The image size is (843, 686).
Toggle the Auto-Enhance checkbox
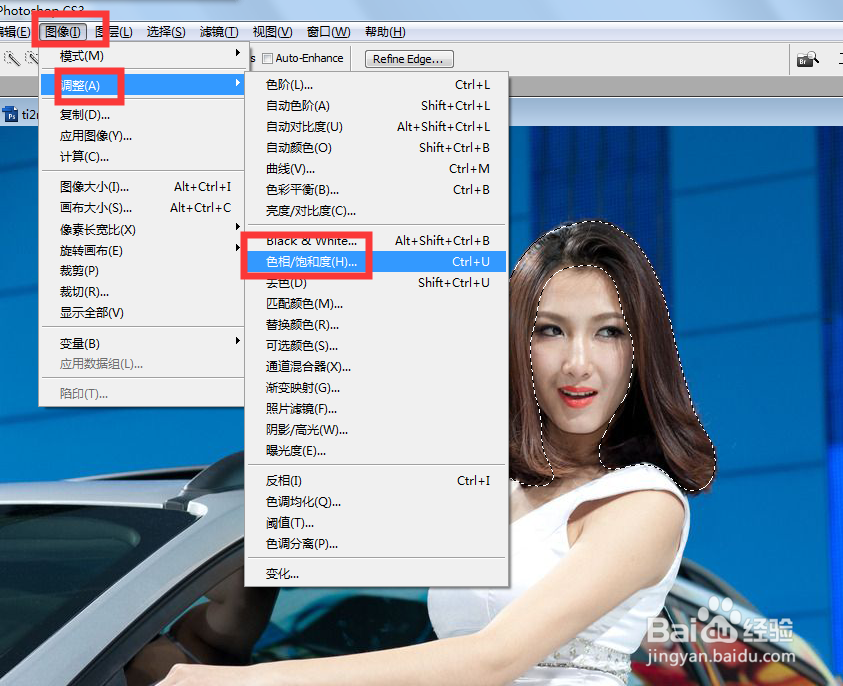click(x=267, y=58)
